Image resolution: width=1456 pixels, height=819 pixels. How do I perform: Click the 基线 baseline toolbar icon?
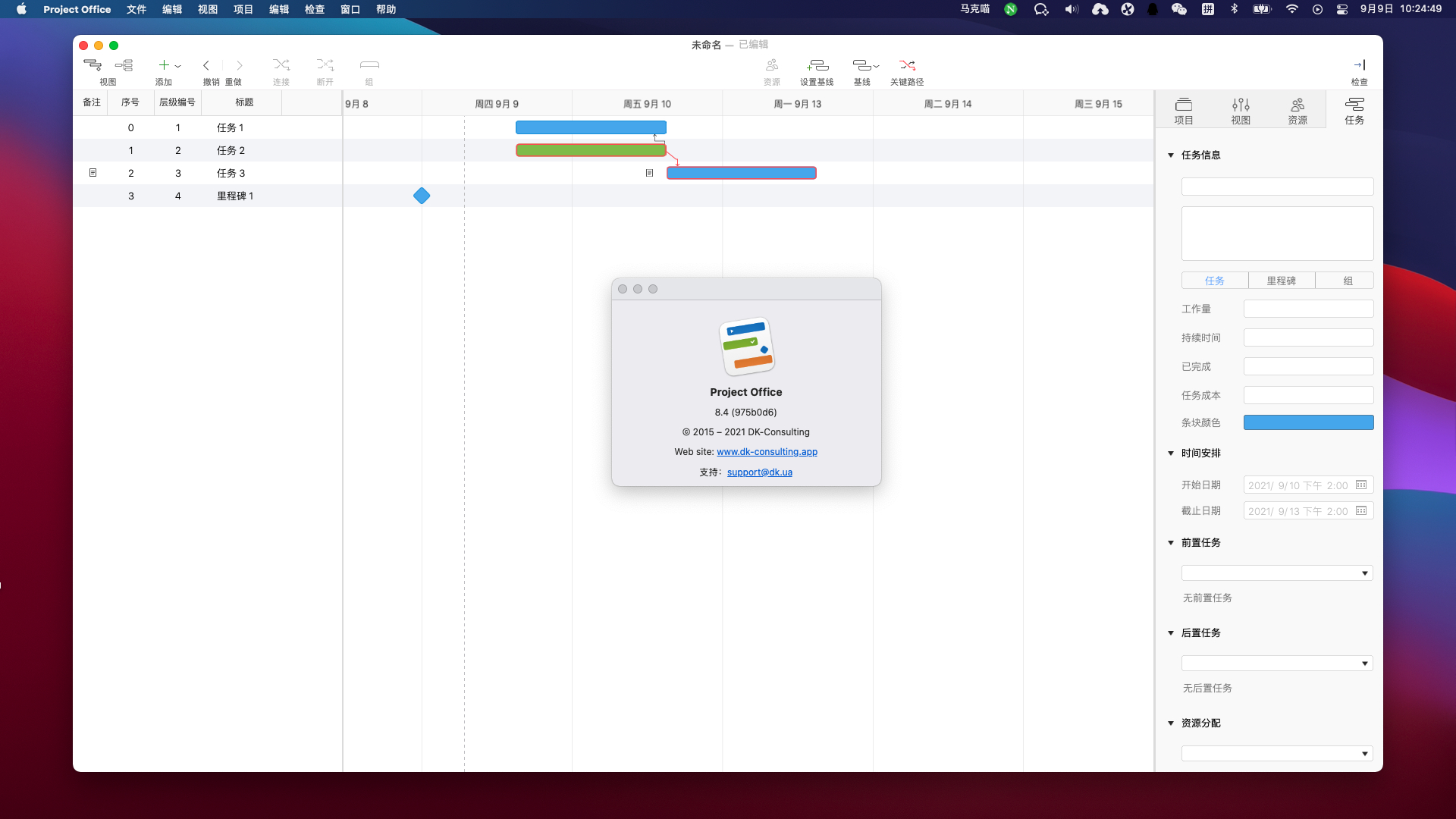point(862,65)
